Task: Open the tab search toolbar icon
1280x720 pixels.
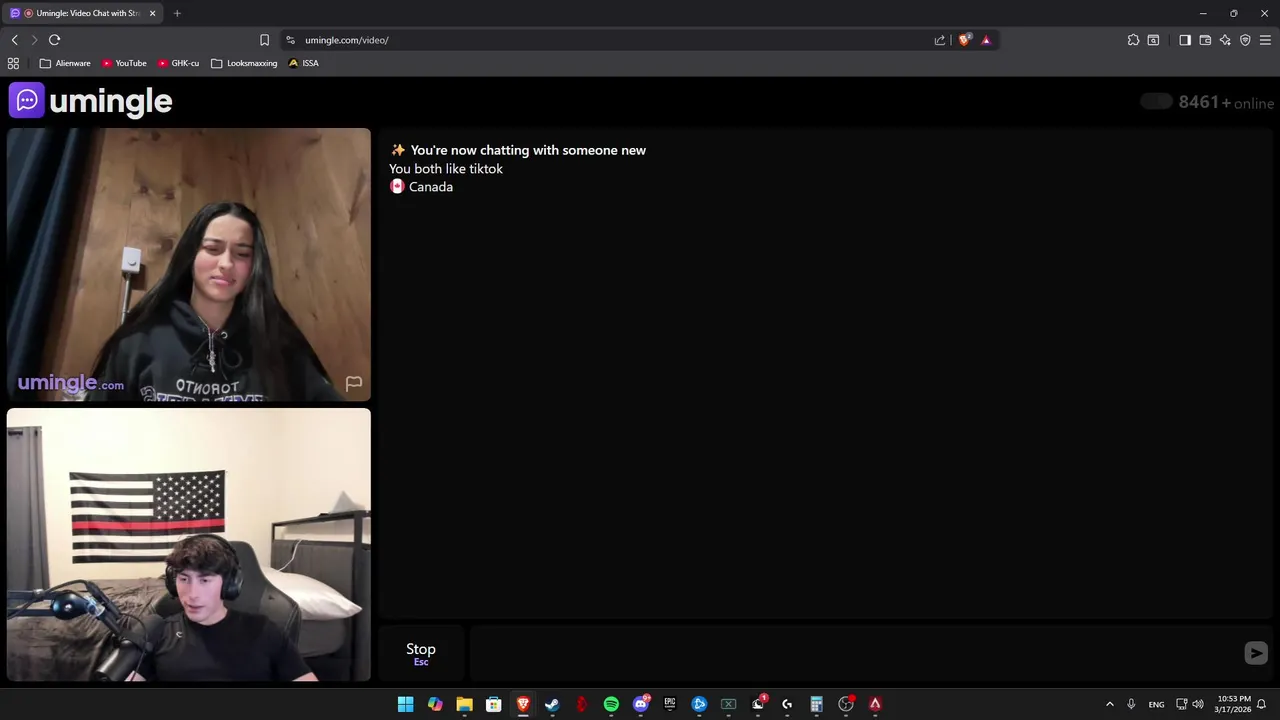Action: tap(1153, 40)
